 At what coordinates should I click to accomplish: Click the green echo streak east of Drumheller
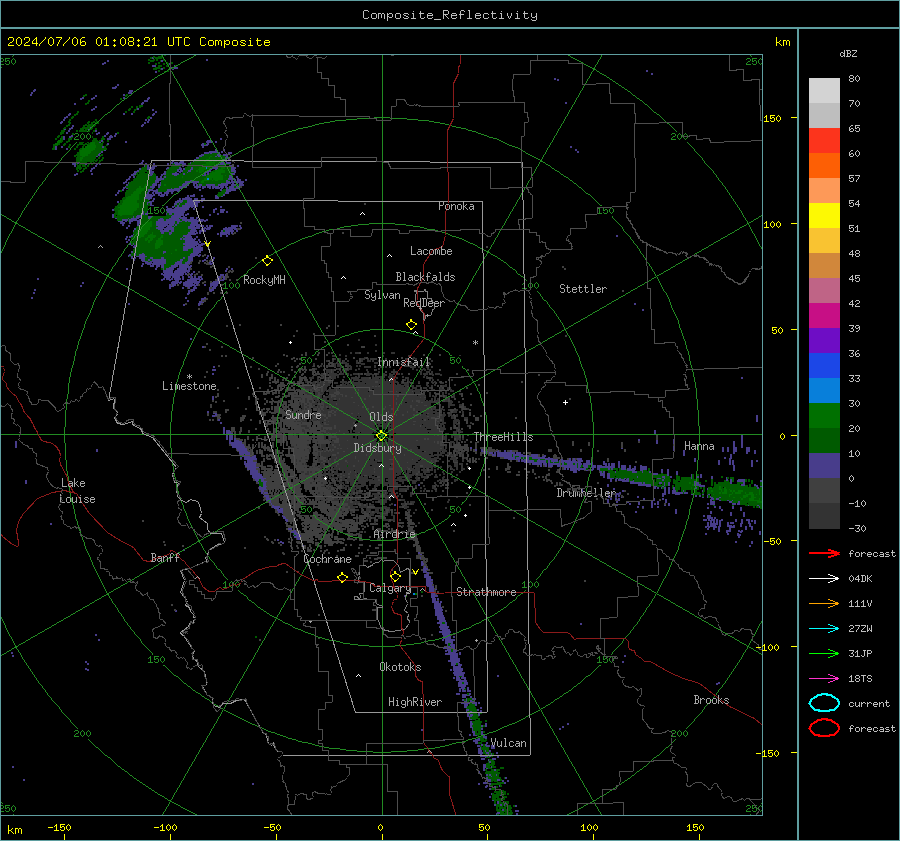pos(683,483)
